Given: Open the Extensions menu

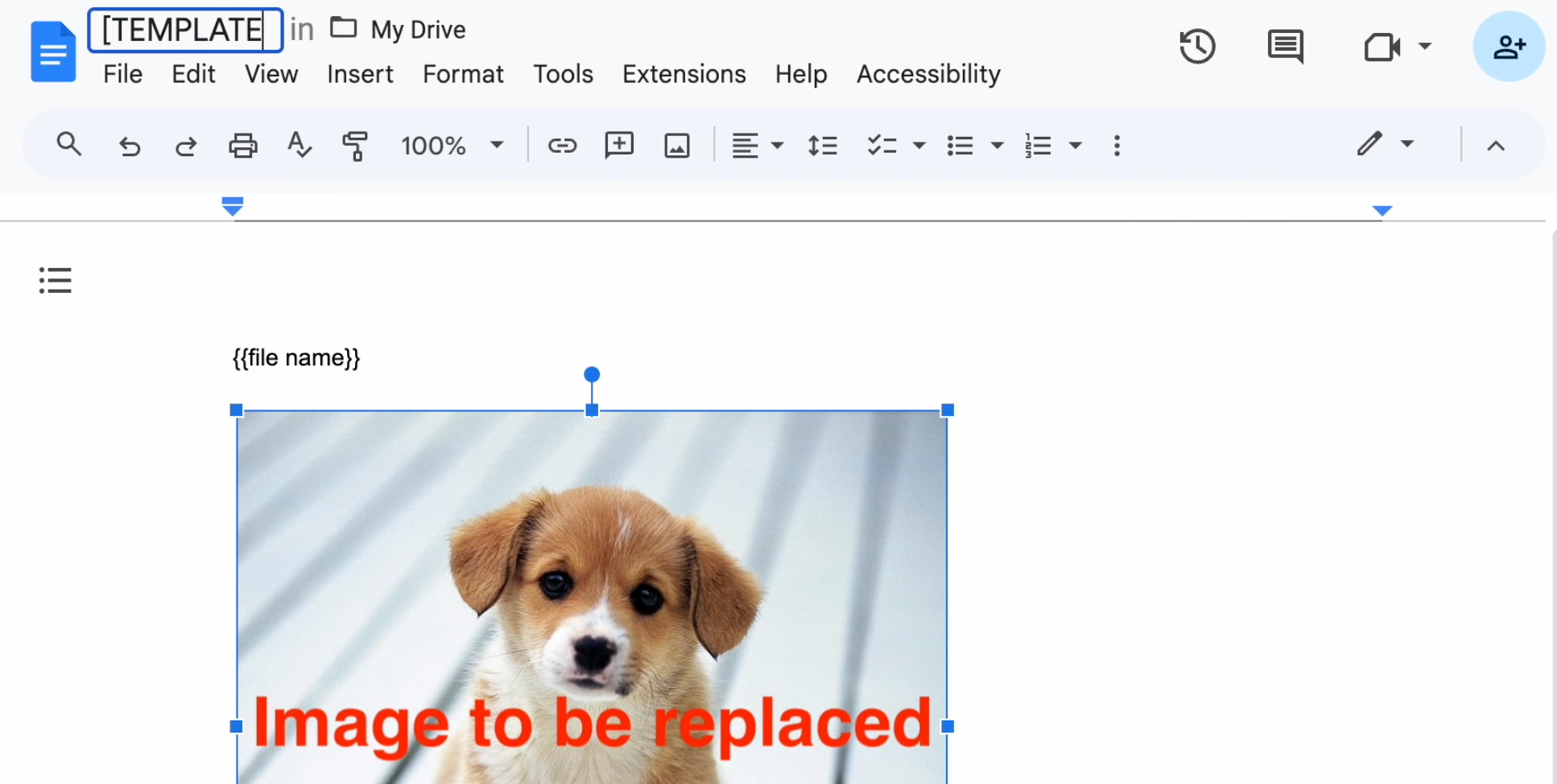Looking at the screenshot, I should coord(684,74).
